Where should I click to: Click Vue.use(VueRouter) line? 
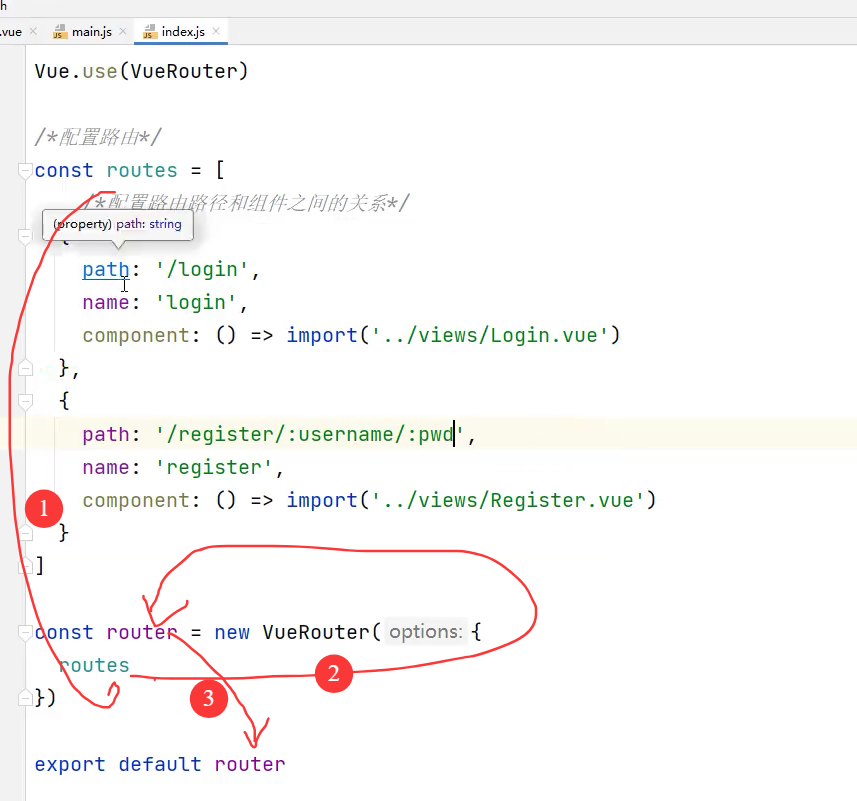[142, 72]
